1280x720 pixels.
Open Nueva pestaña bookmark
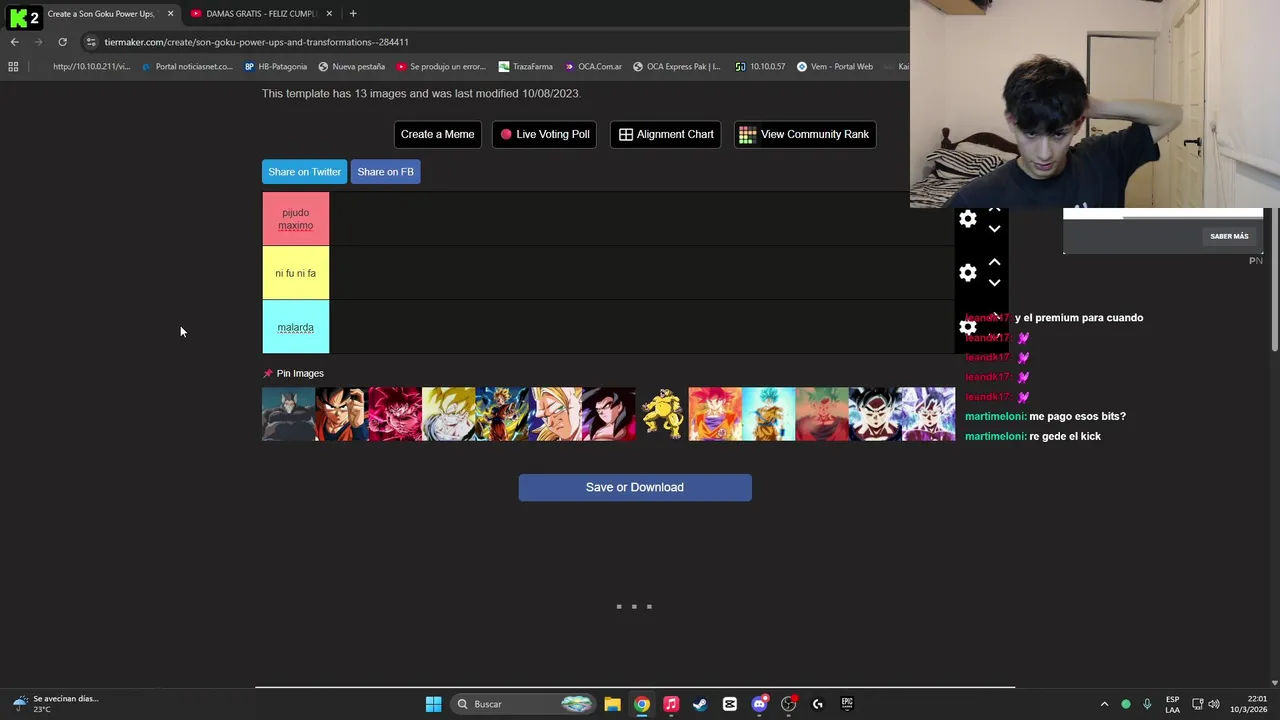(351, 67)
